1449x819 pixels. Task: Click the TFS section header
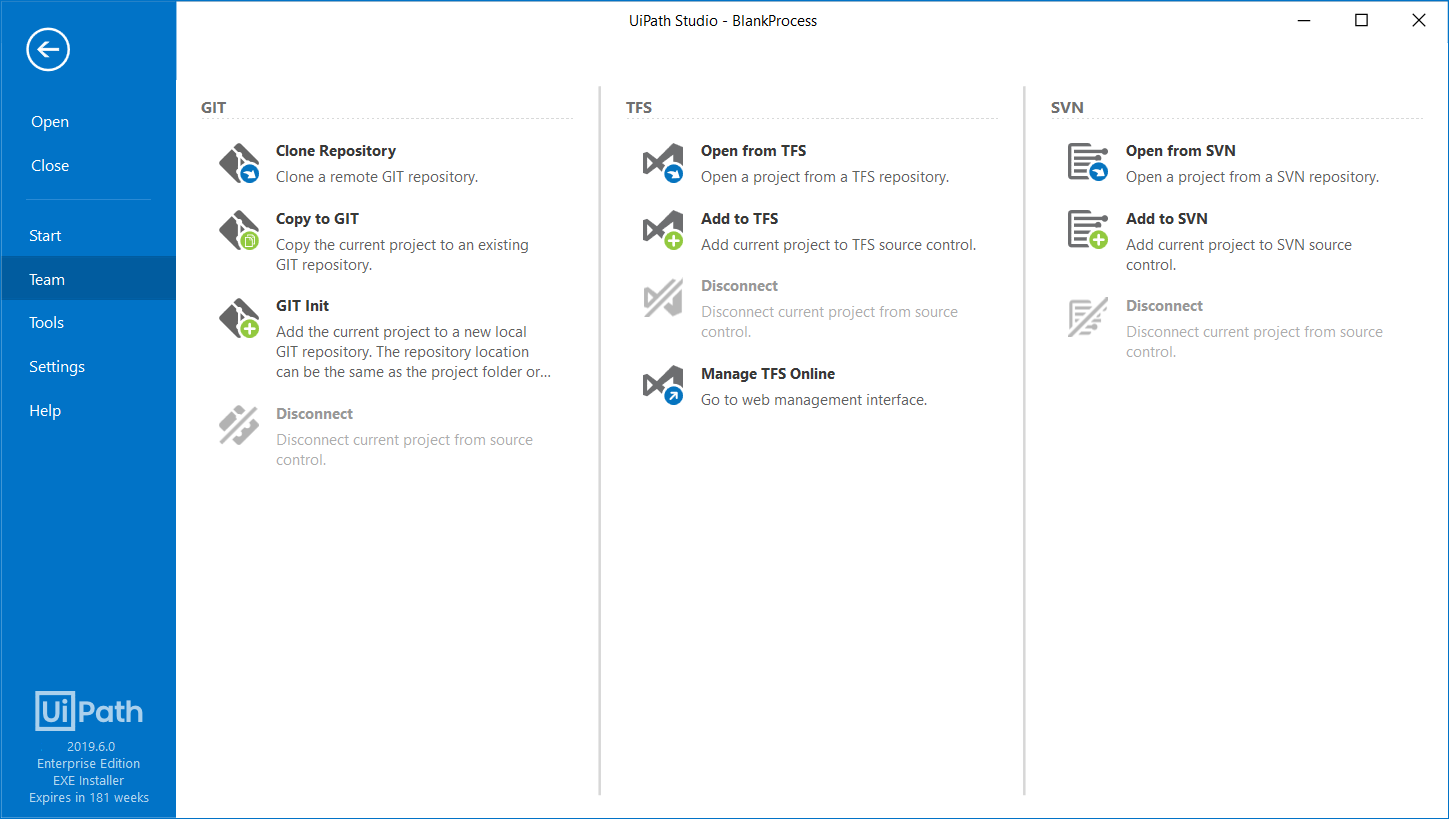[639, 107]
